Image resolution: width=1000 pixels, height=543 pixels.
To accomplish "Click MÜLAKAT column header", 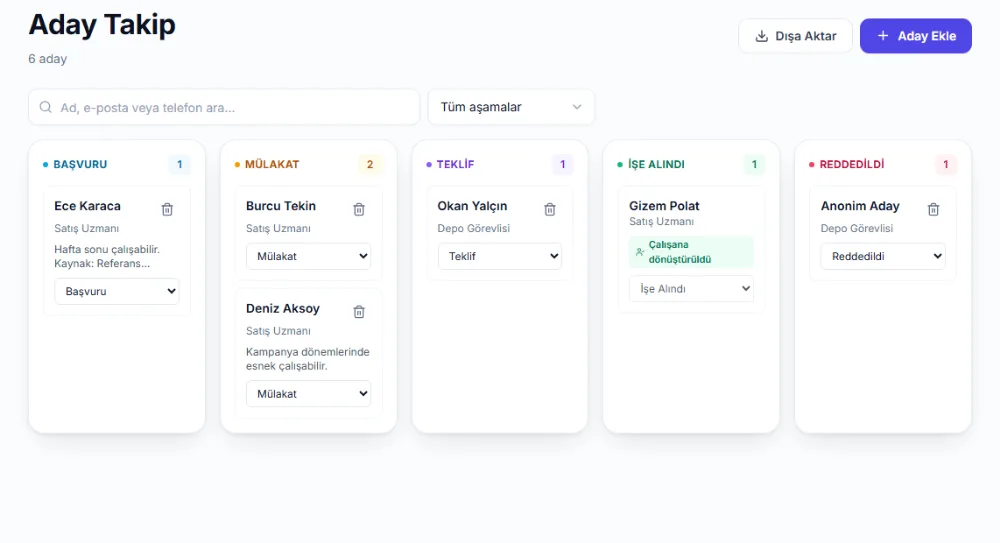I will click(272, 164).
